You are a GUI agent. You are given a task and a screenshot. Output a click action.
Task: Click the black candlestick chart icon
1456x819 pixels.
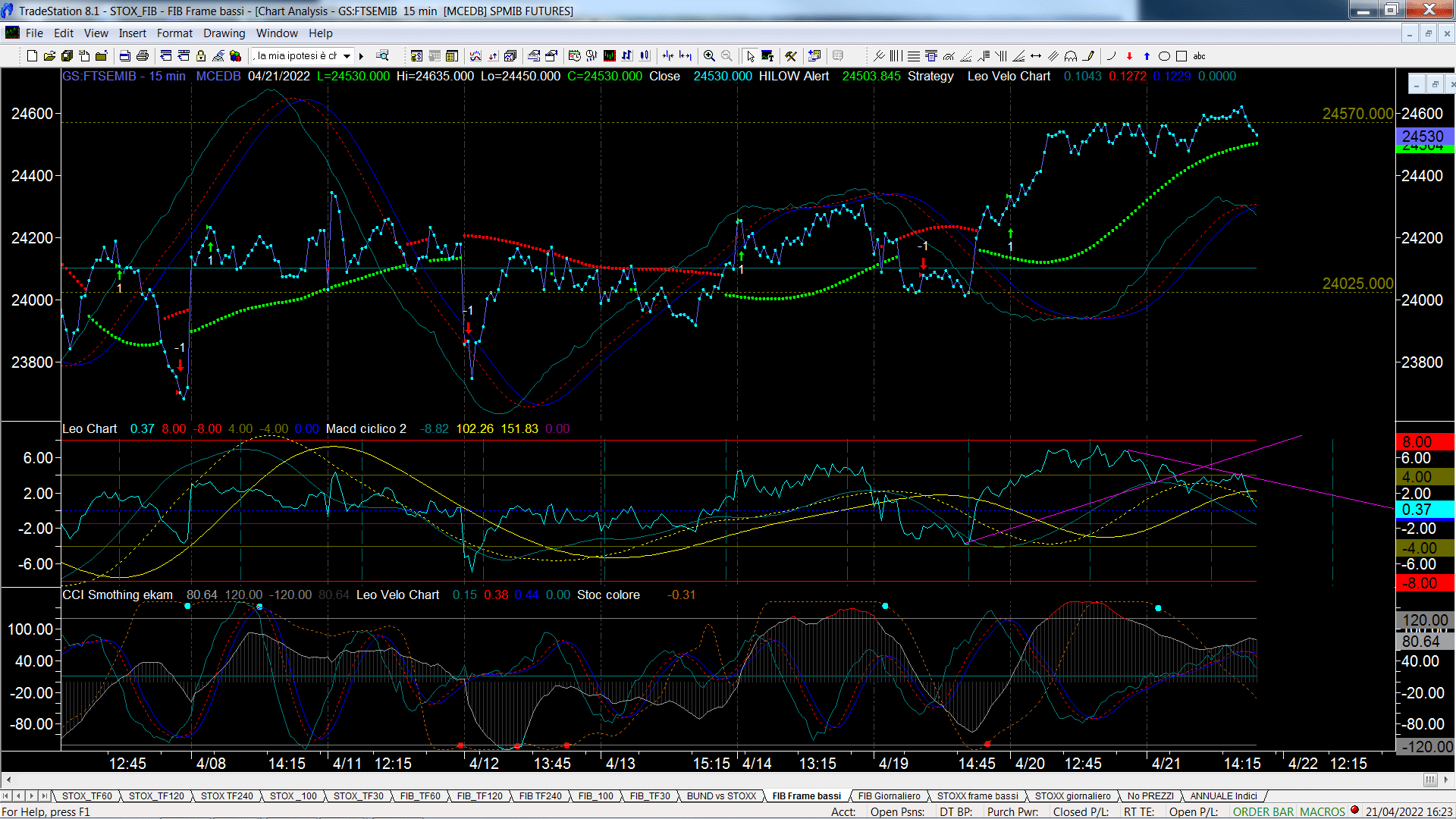tap(609, 56)
